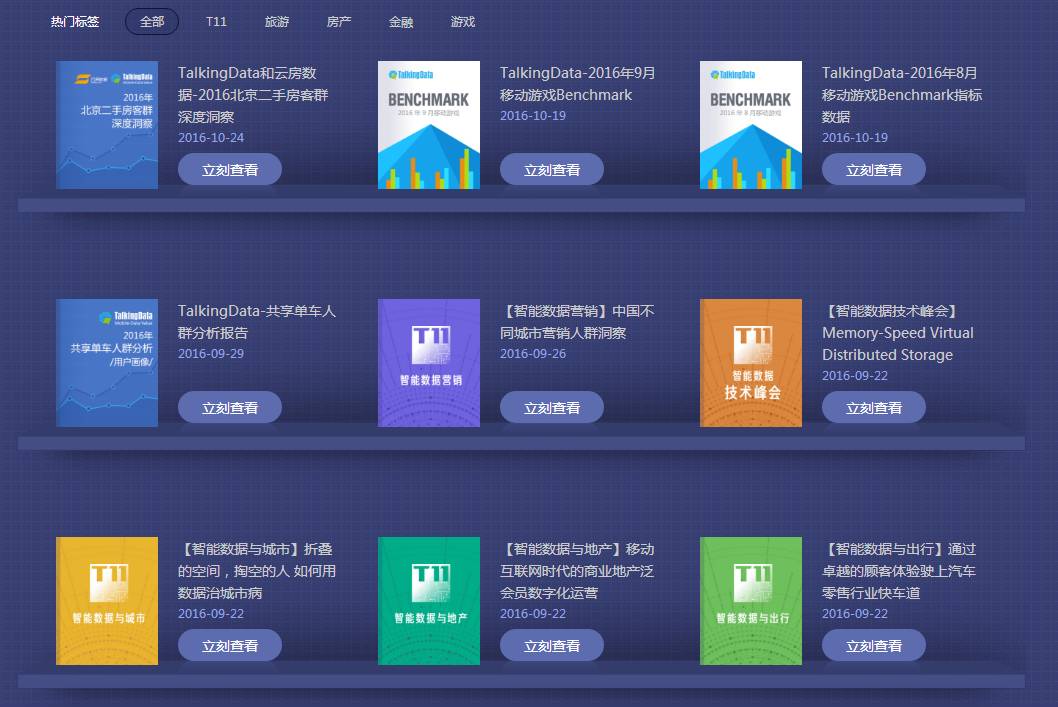The height and width of the screenshot is (707, 1058).
Task: Open 共享单车人群分析 report cover
Action: [107, 363]
